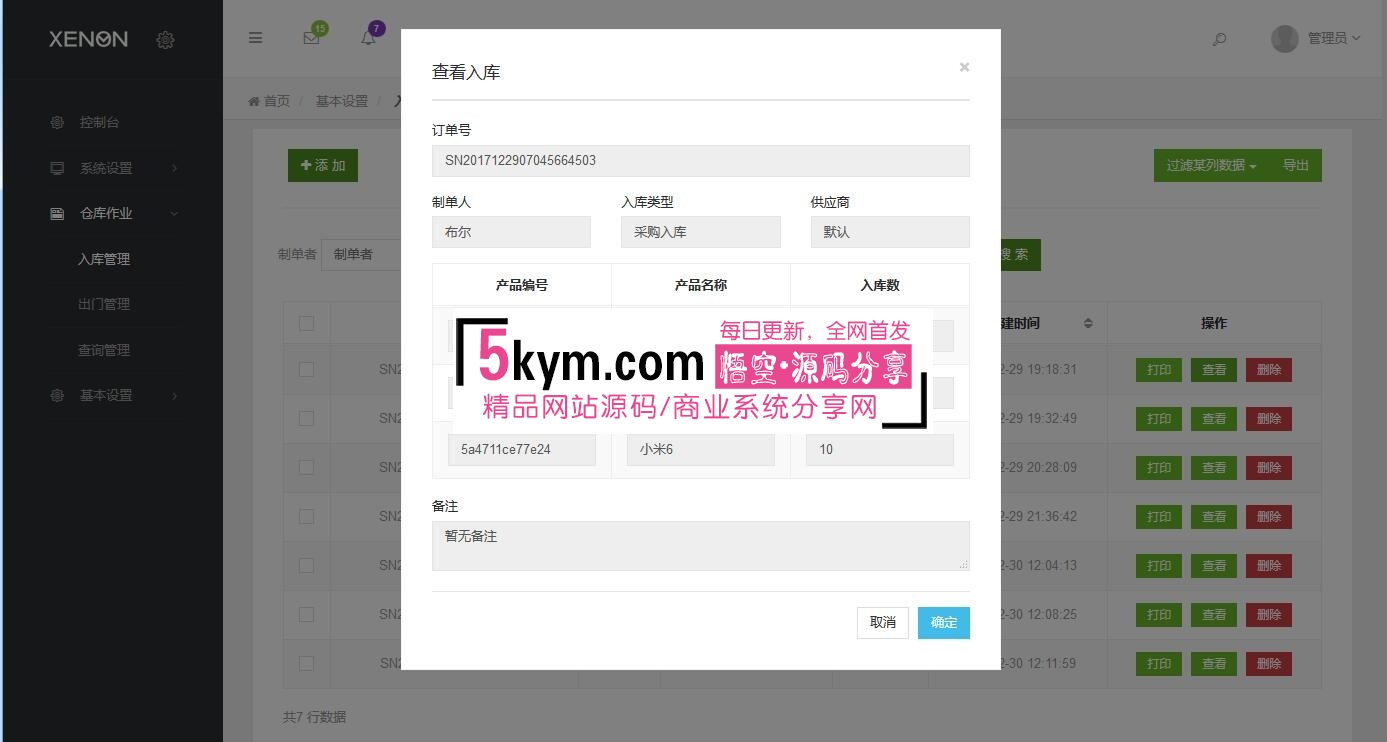This screenshot has width=1387, height=742.
Task: Click the product code field 5a4711ce77e24
Action: click(x=522, y=450)
